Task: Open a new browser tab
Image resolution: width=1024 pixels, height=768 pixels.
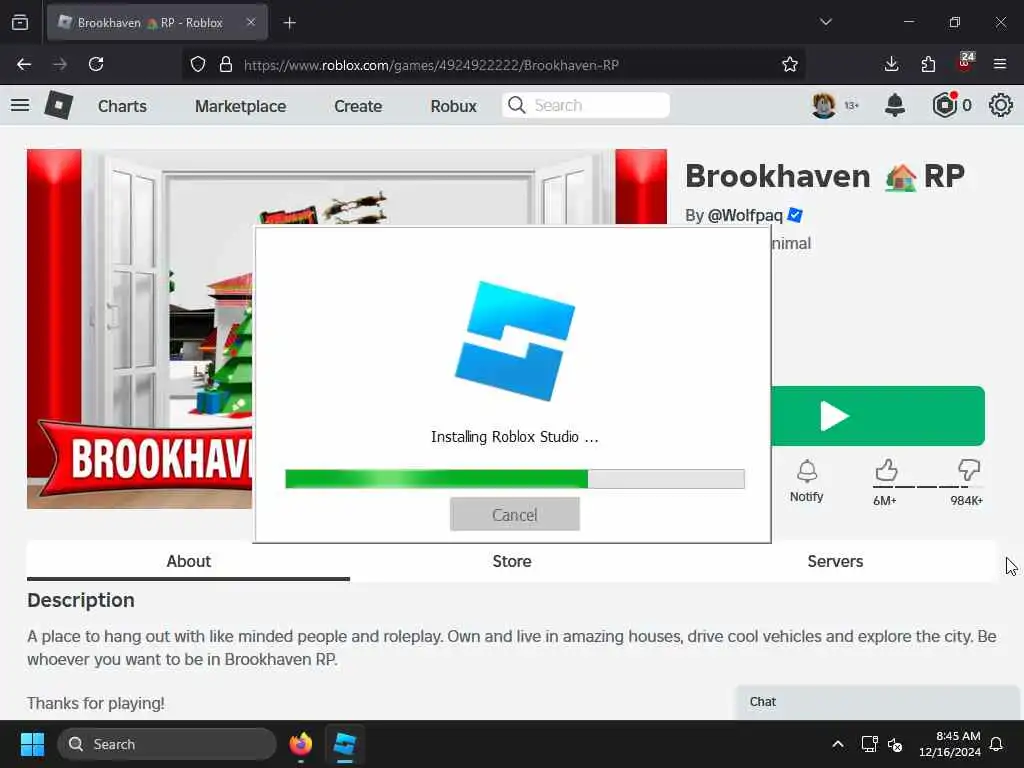Action: [x=289, y=23]
